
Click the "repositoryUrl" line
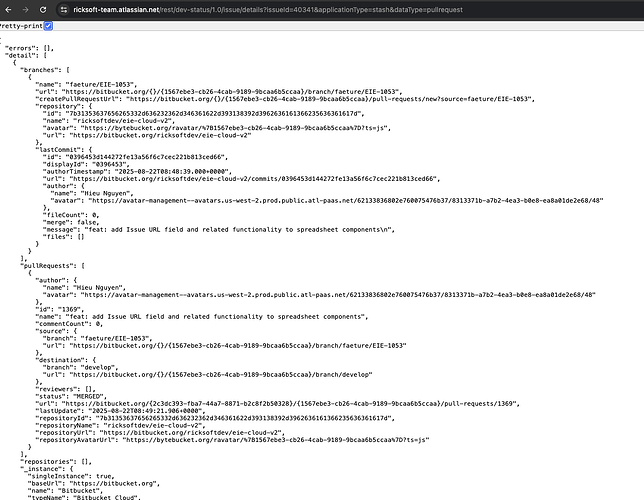pos(160,433)
